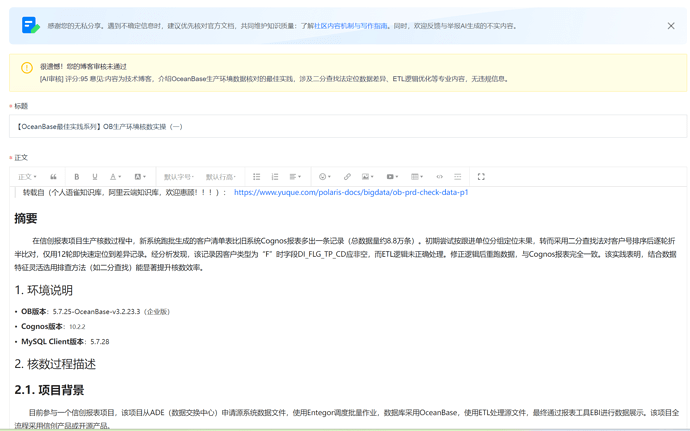The width and height of the screenshot is (690, 431).
Task: Open the font color dropdown
Action: (x=115, y=177)
